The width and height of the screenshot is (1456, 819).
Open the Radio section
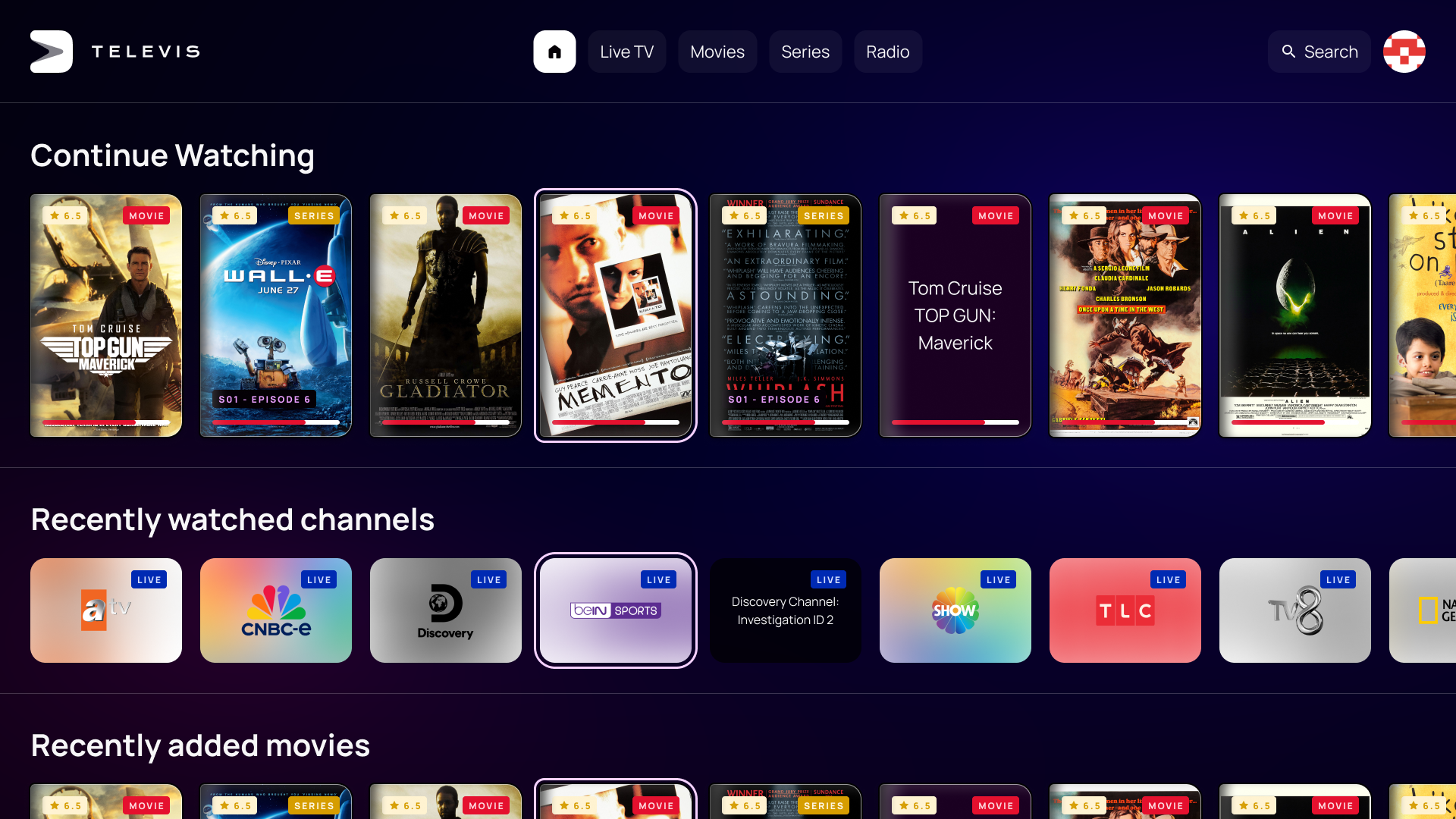[887, 52]
